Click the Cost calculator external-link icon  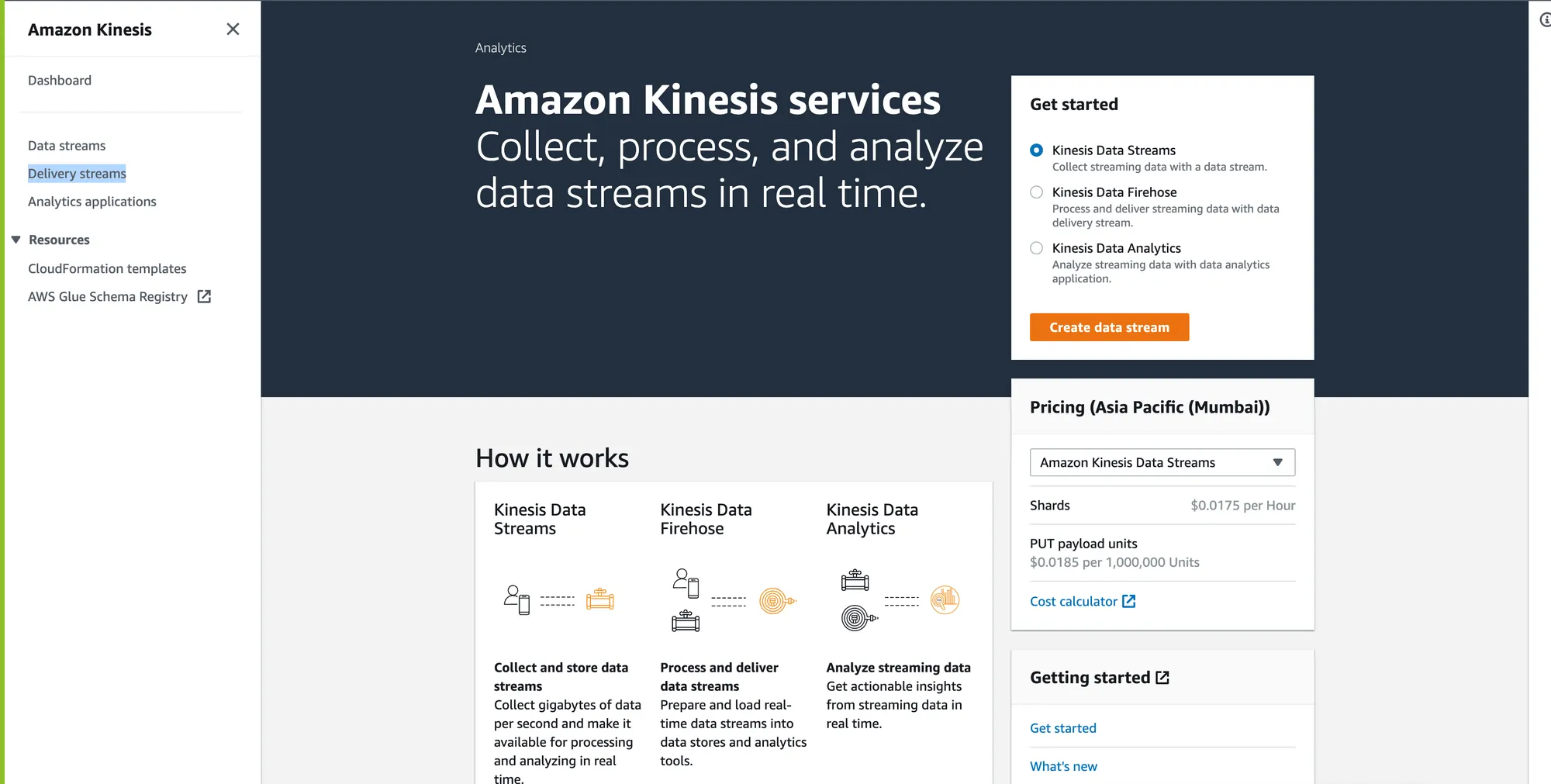(1129, 601)
